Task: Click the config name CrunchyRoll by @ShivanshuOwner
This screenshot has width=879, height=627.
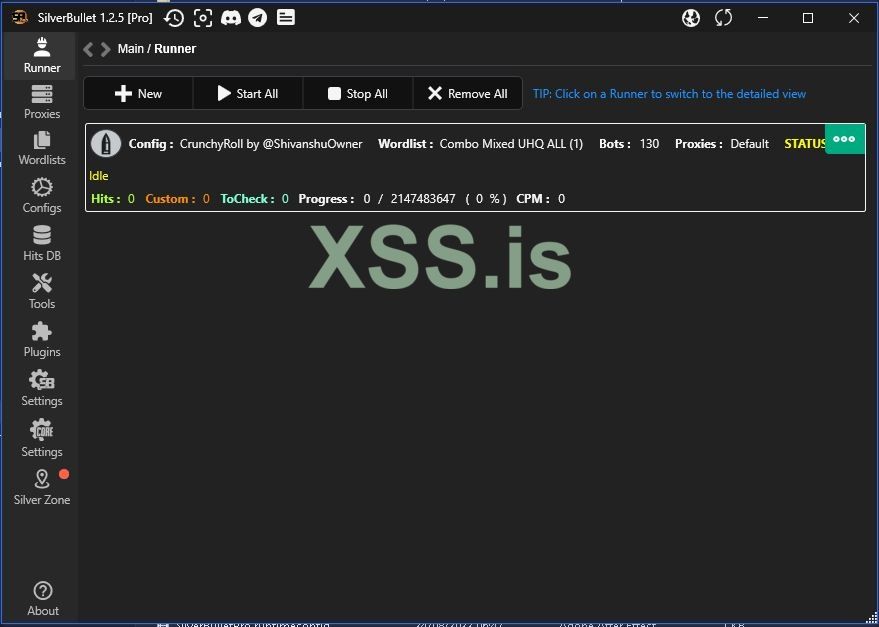Action: 271,144
